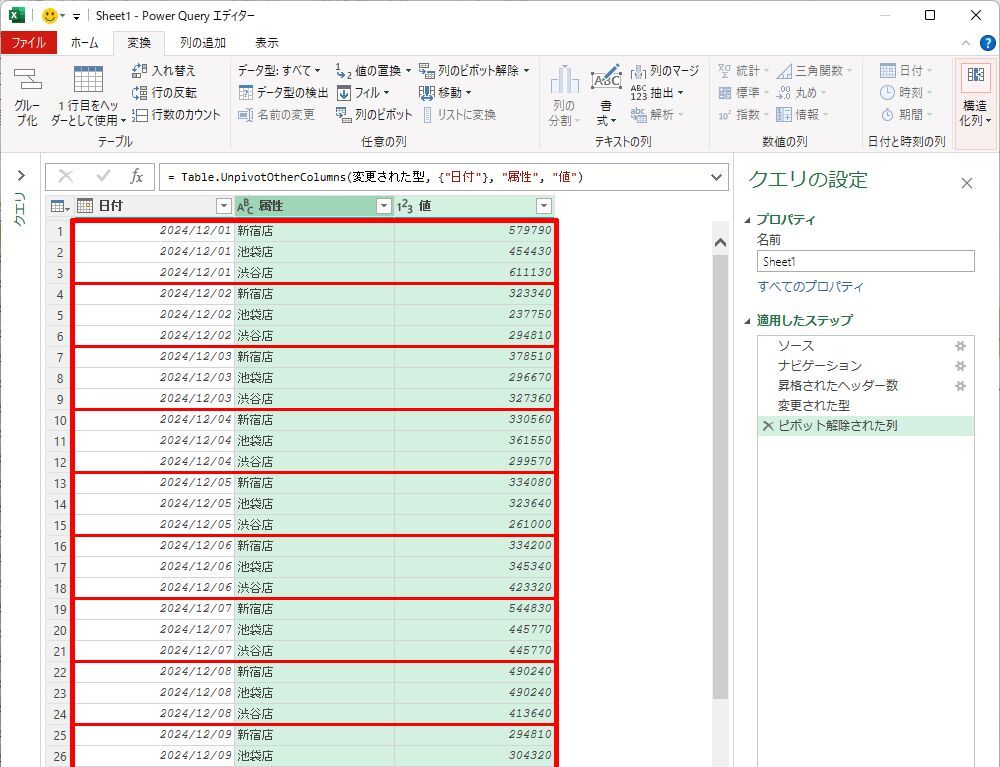The image size is (1000, 767).
Task: Select the 変更された型 applied step
Action: [814, 406]
